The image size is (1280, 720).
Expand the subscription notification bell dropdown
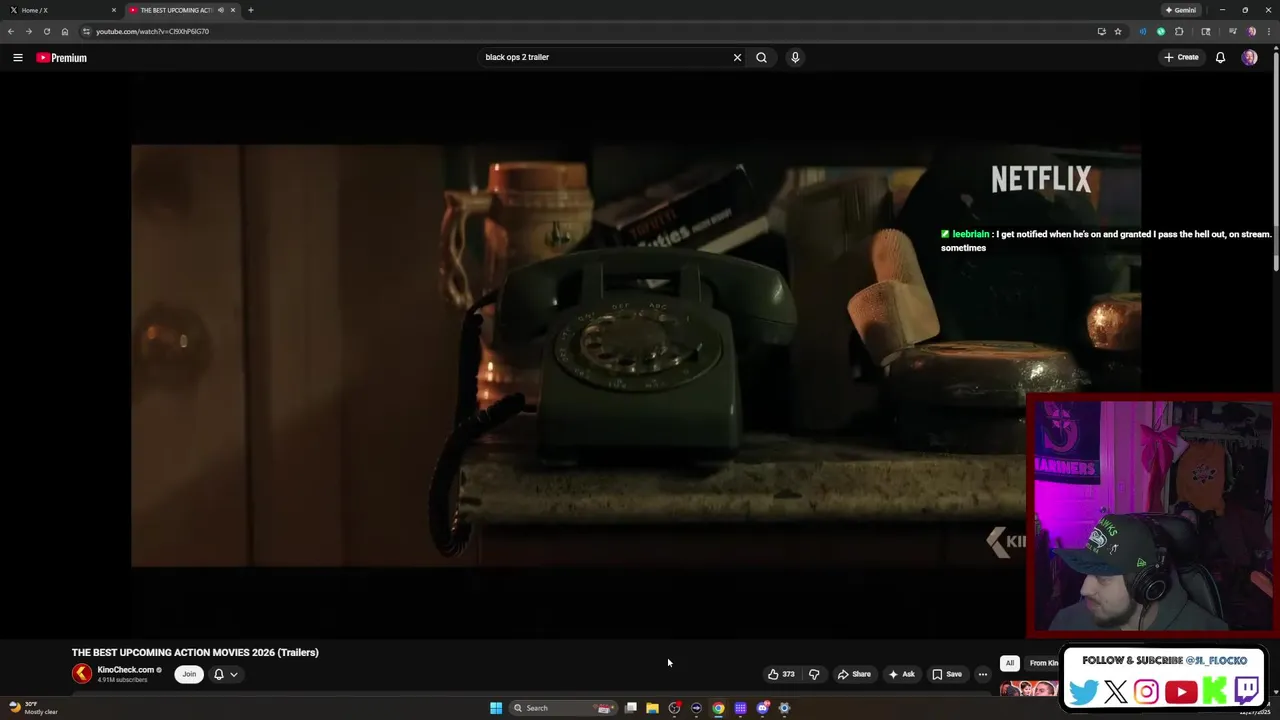226,674
